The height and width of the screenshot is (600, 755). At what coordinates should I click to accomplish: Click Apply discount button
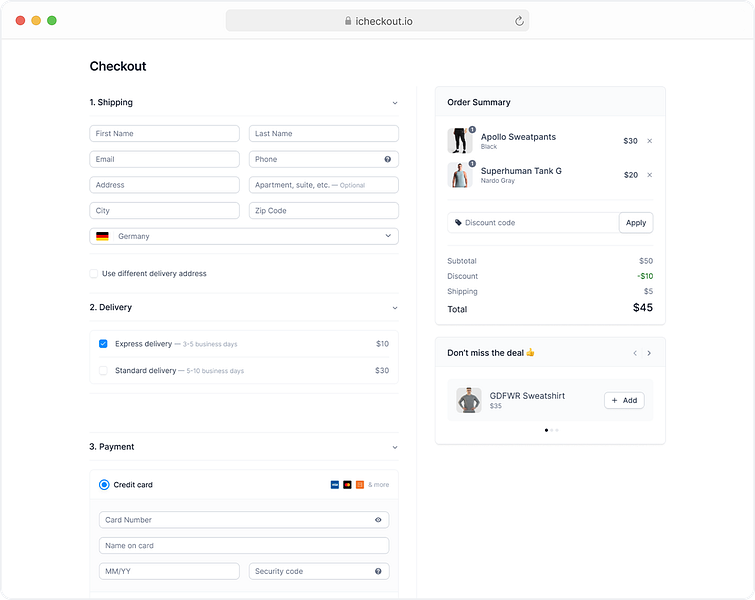click(636, 222)
